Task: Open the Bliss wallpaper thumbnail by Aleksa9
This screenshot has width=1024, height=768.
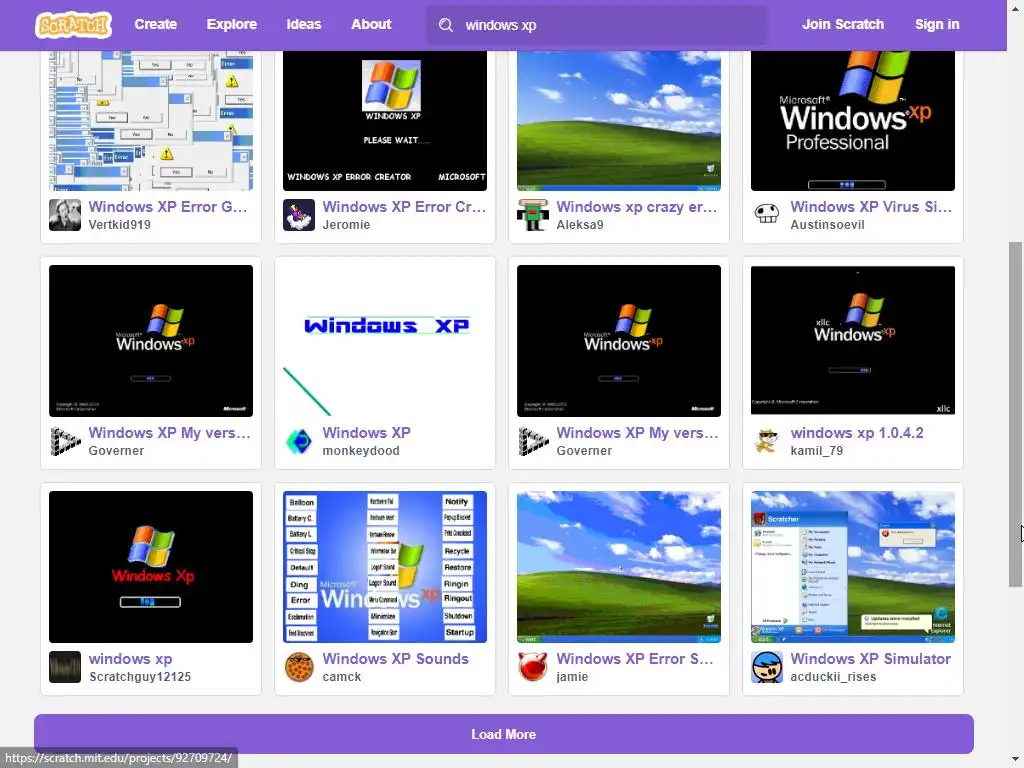Action: pos(619,121)
